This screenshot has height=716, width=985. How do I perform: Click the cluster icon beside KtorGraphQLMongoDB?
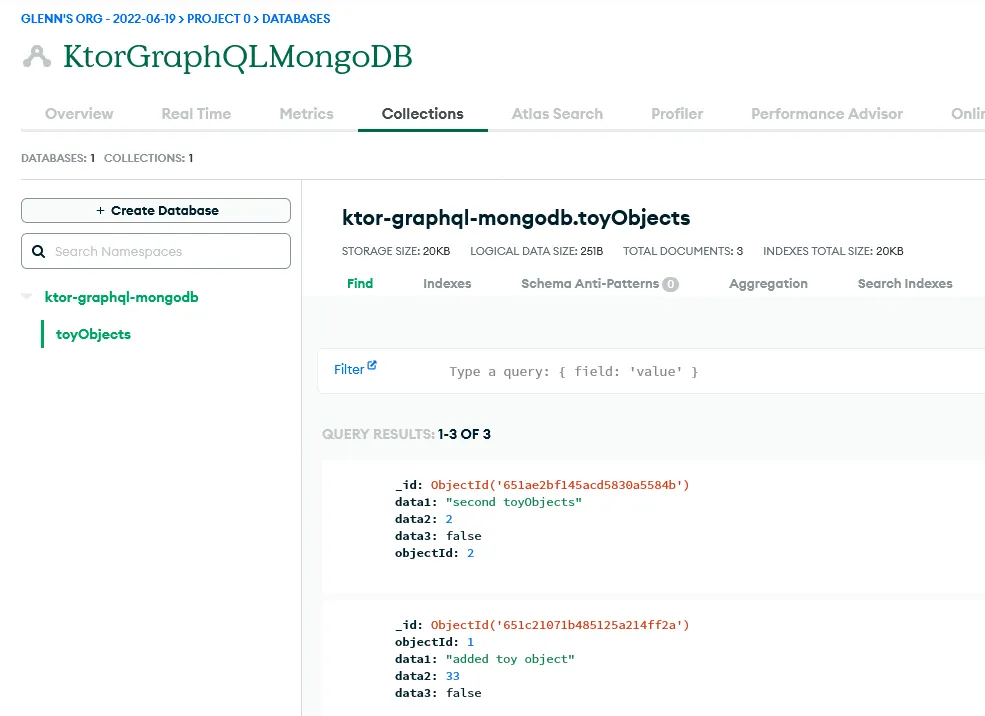tap(37, 57)
